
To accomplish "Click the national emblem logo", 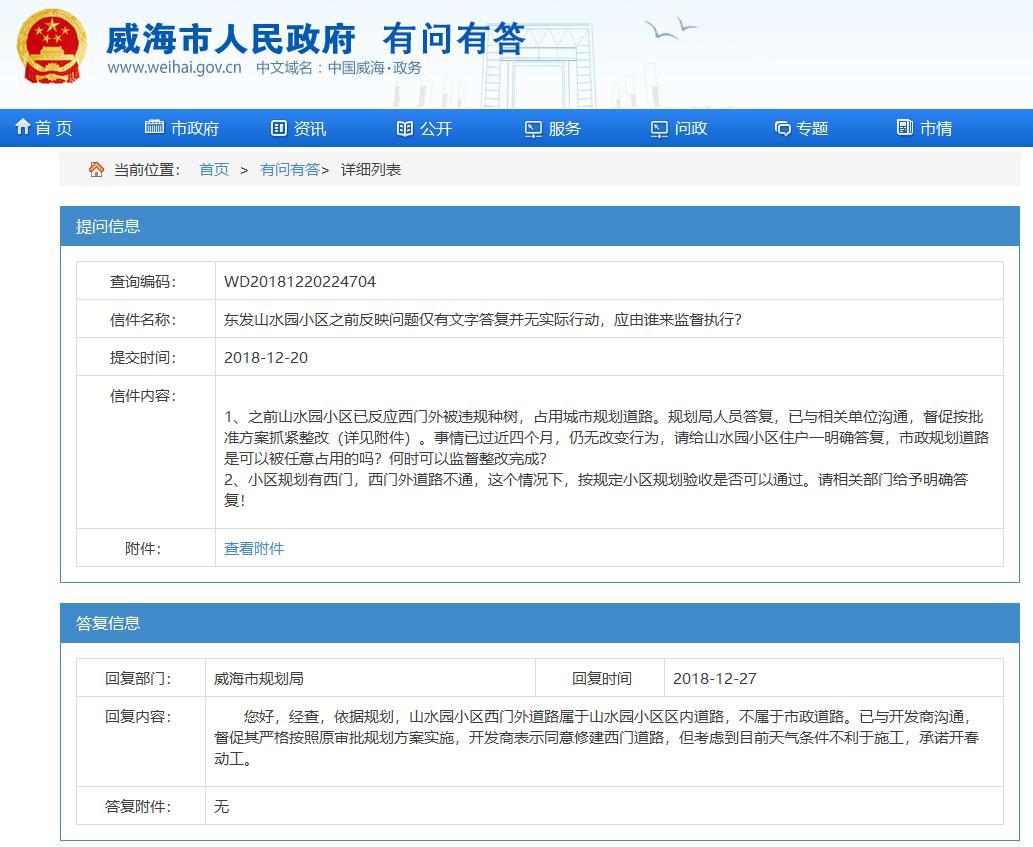I will click(50, 46).
